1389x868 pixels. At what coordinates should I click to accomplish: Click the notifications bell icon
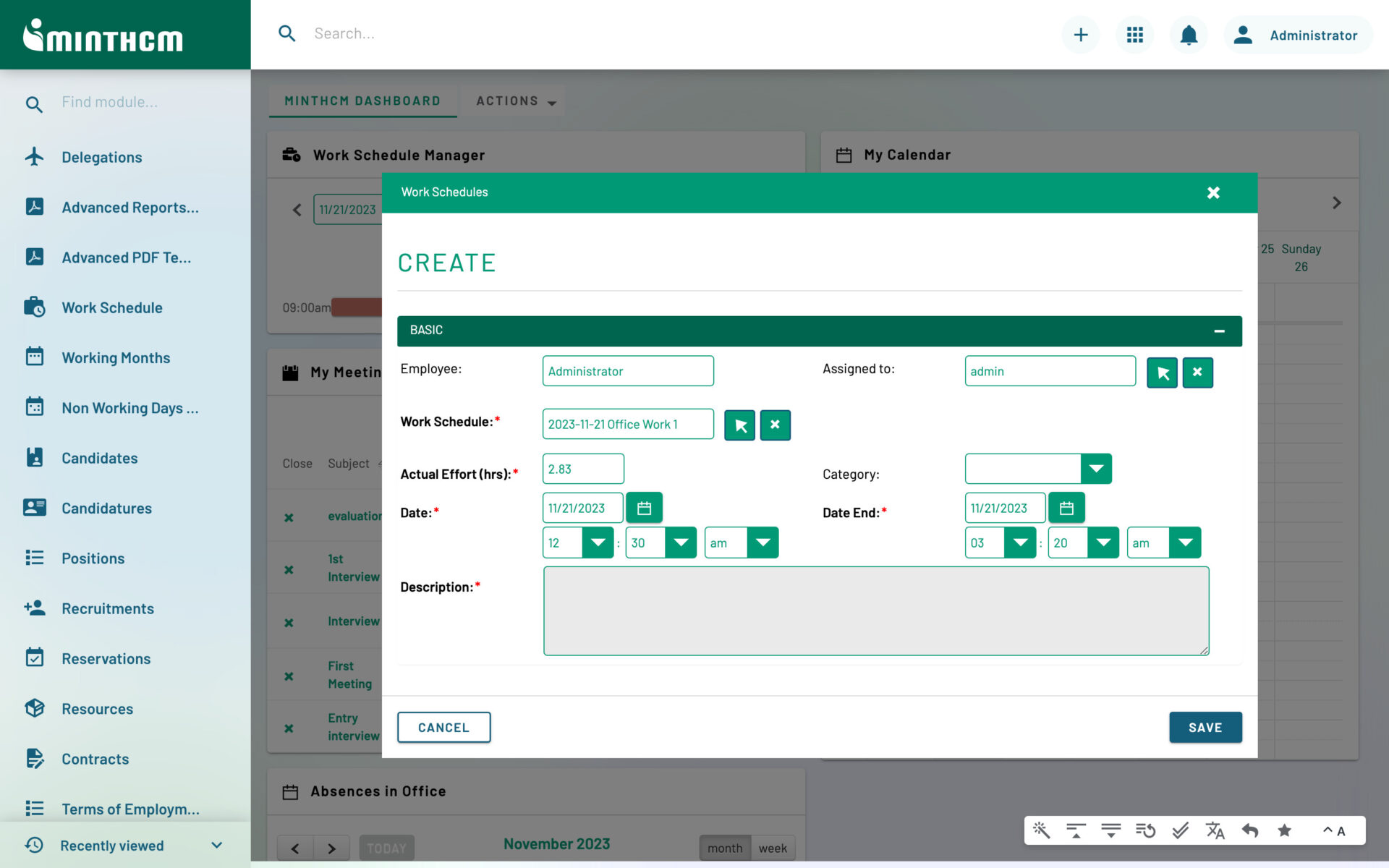(x=1187, y=34)
